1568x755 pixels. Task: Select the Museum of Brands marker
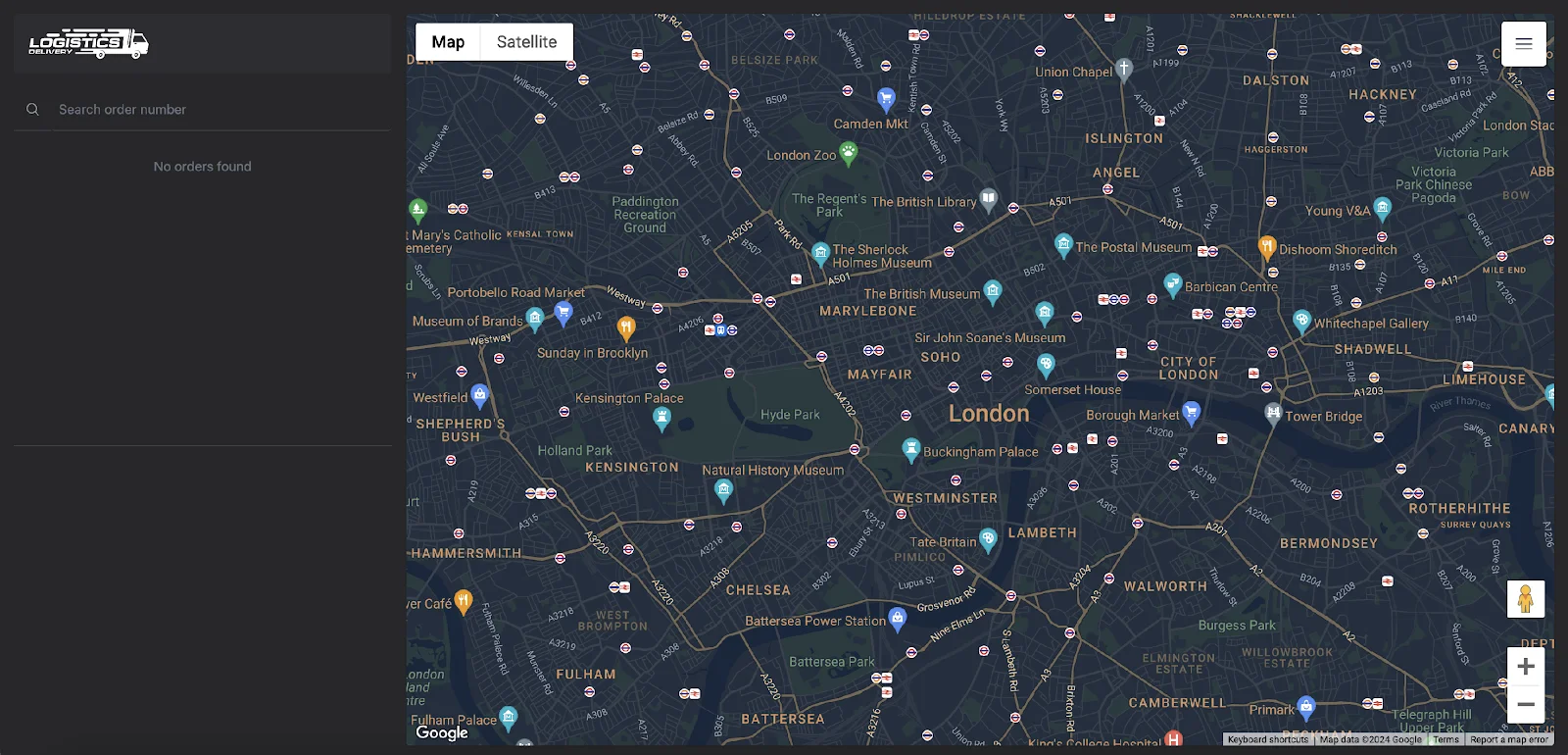[534, 319]
